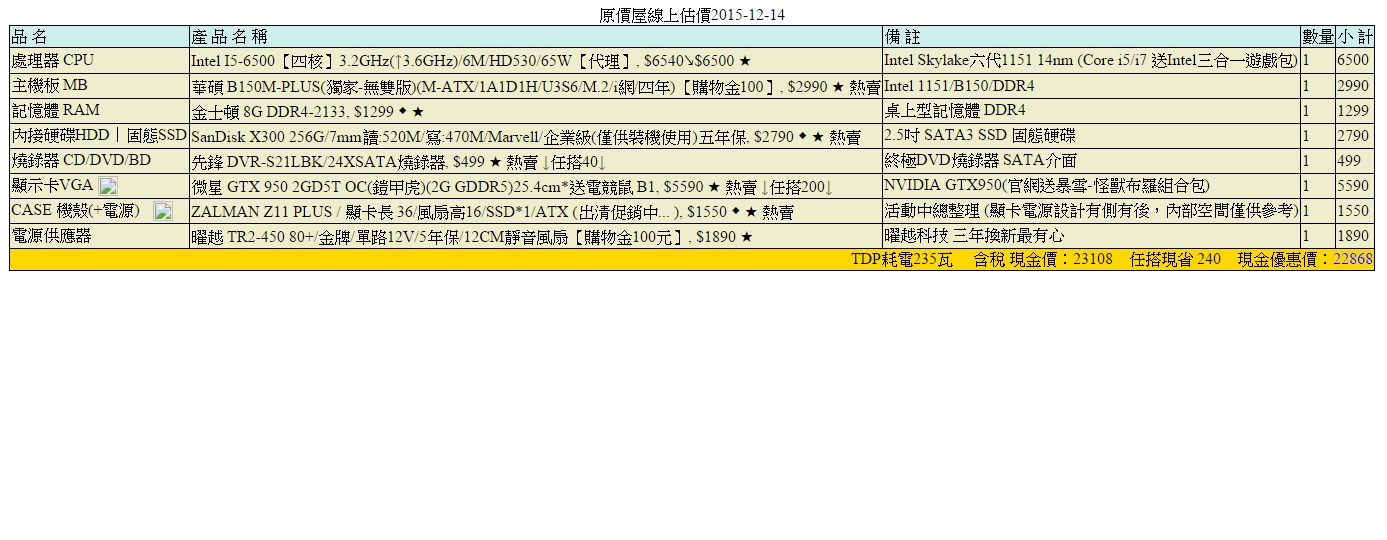Click the subtotal 1299

[x=1353, y=111]
